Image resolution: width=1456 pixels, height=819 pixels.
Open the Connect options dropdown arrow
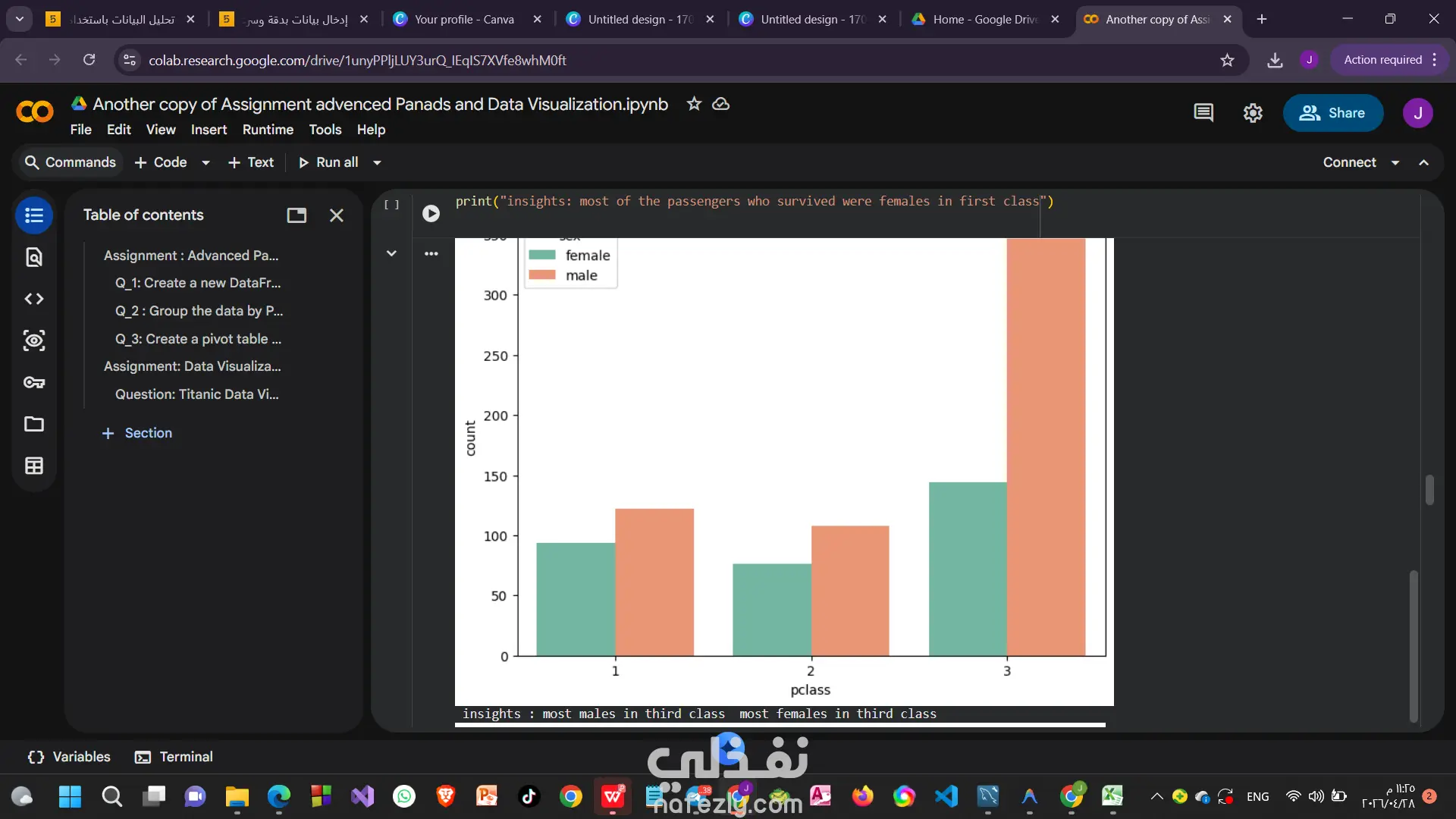click(x=1395, y=162)
